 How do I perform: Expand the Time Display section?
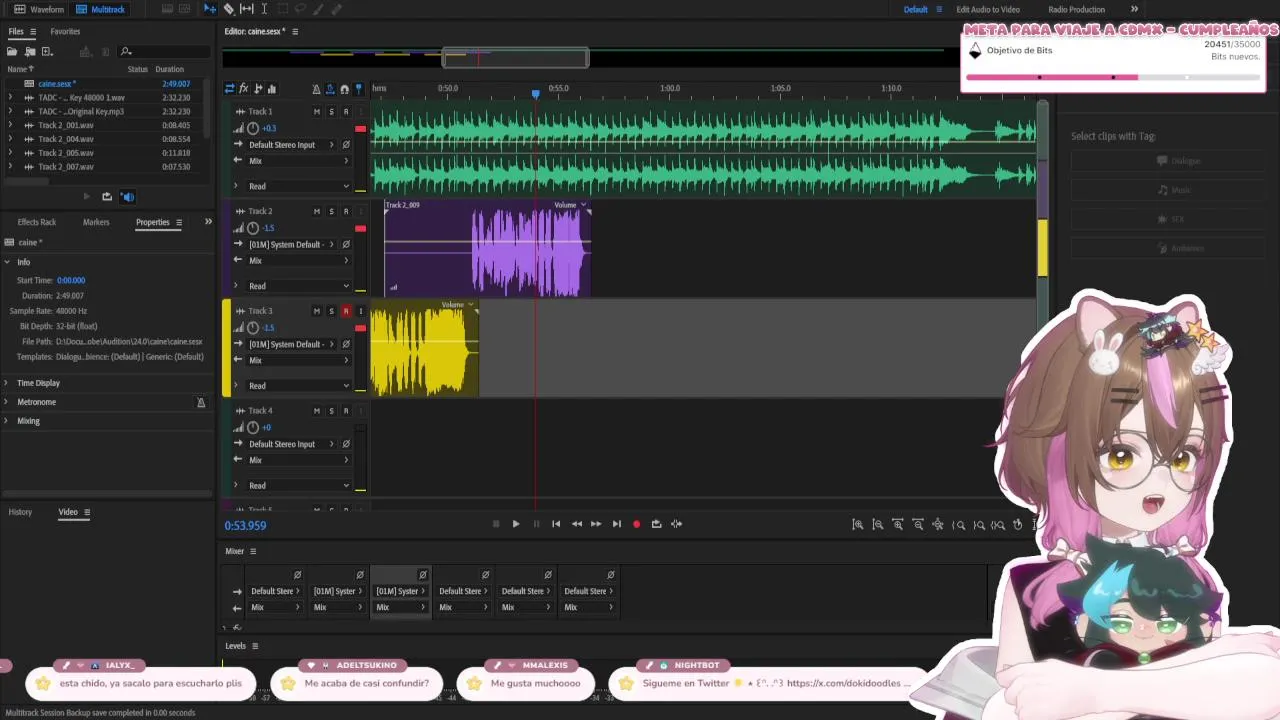click(7, 383)
